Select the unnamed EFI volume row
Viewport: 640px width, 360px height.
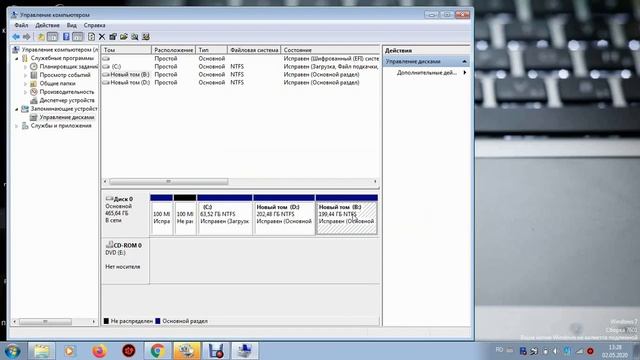240,59
